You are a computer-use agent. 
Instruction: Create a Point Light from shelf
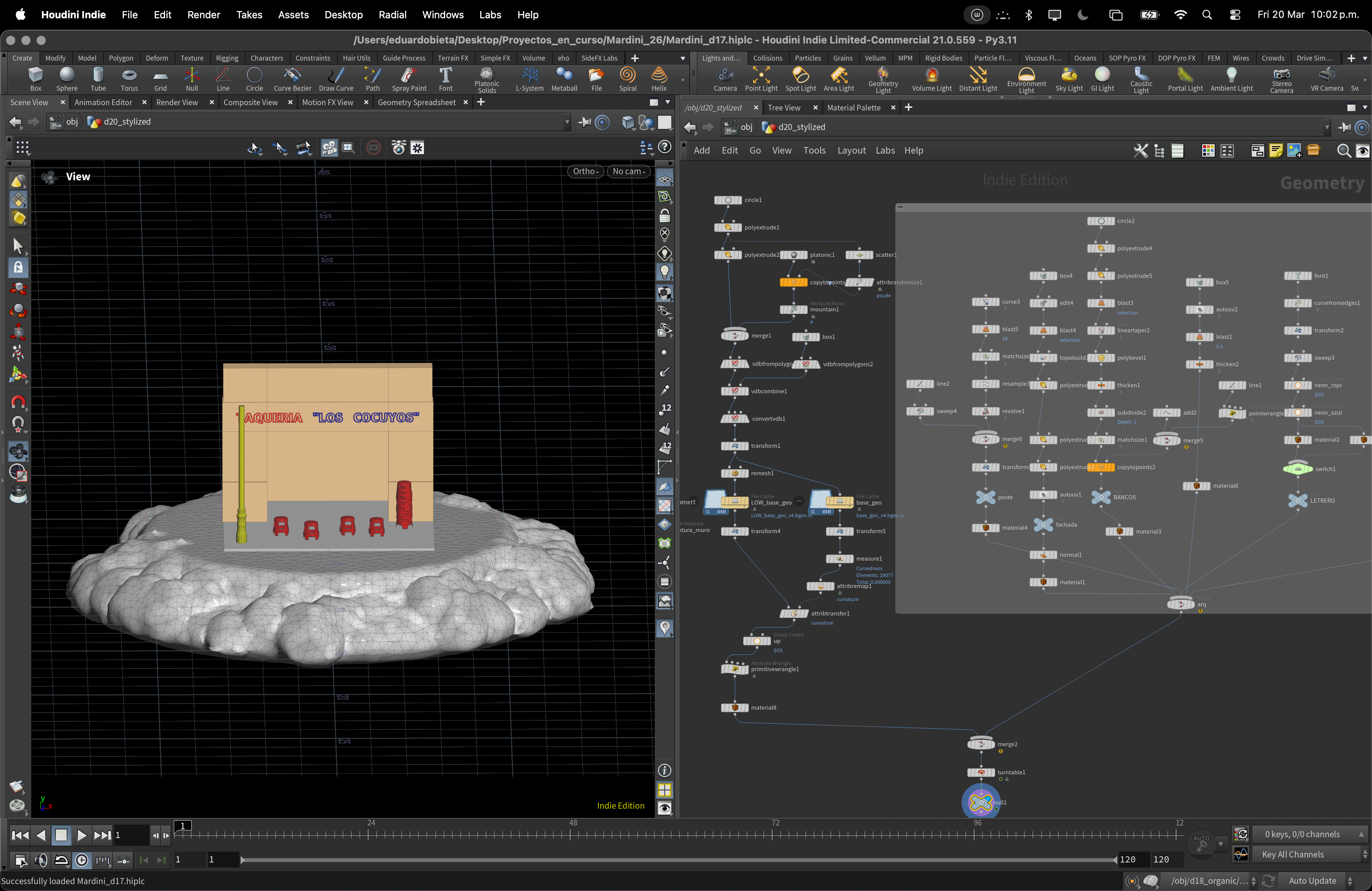[x=761, y=79]
